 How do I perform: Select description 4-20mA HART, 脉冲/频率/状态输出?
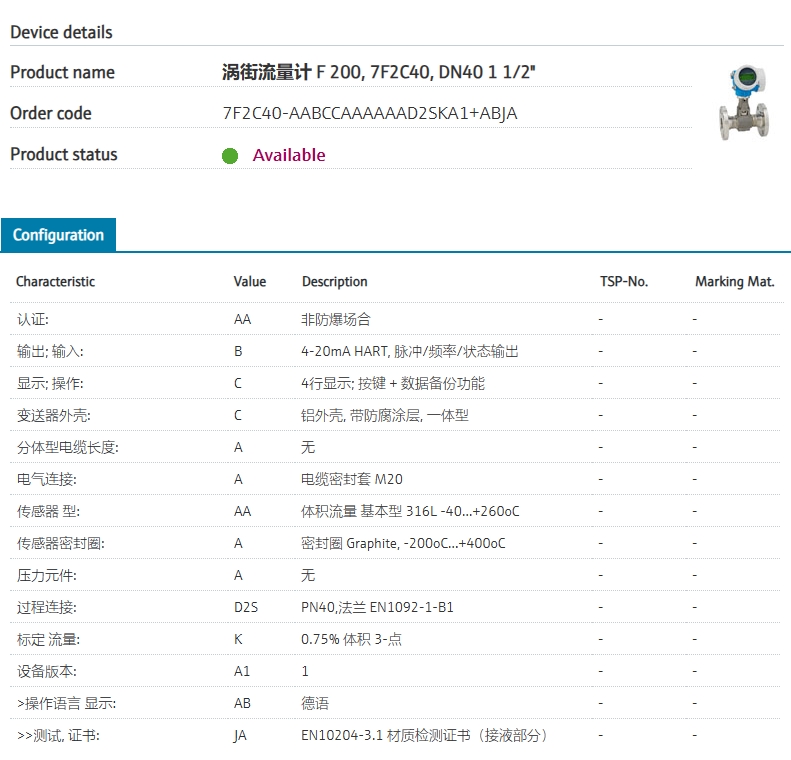pyautogui.click(x=410, y=352)
